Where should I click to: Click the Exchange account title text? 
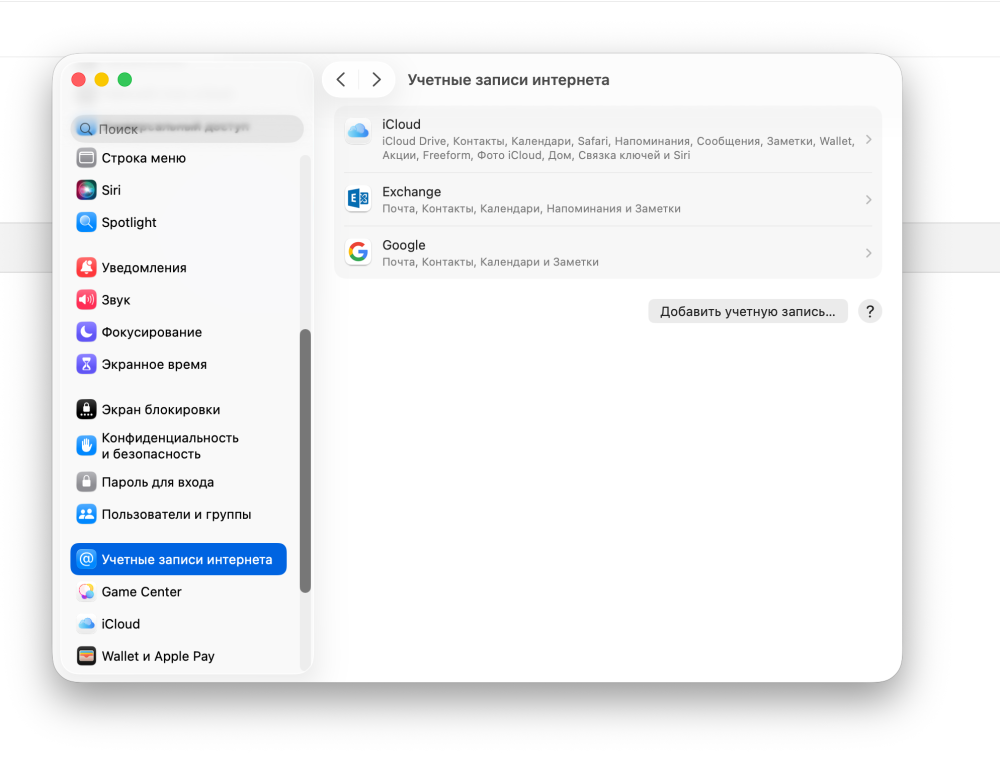coord(411,191)
